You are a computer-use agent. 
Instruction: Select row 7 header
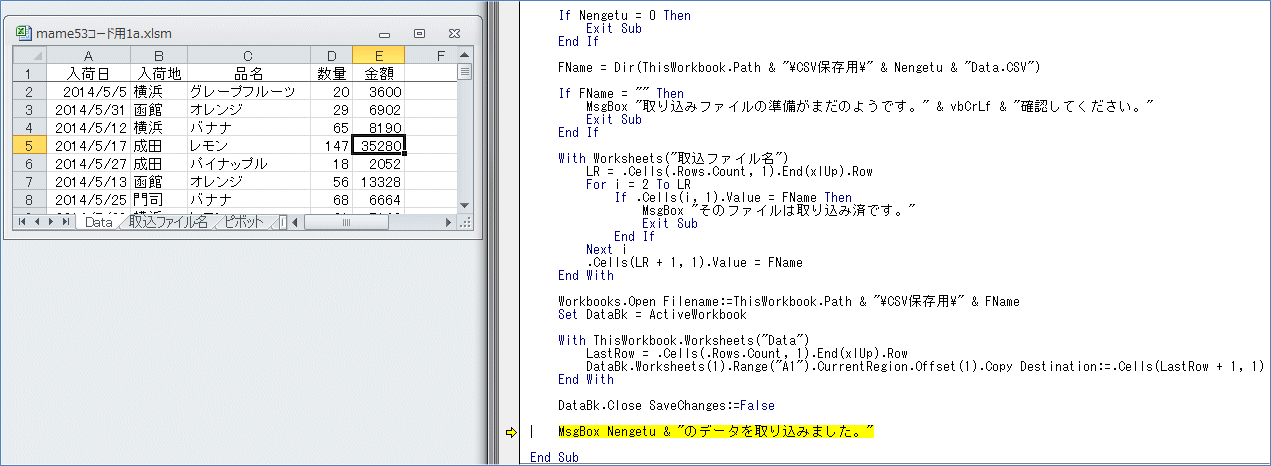[28, 181]
